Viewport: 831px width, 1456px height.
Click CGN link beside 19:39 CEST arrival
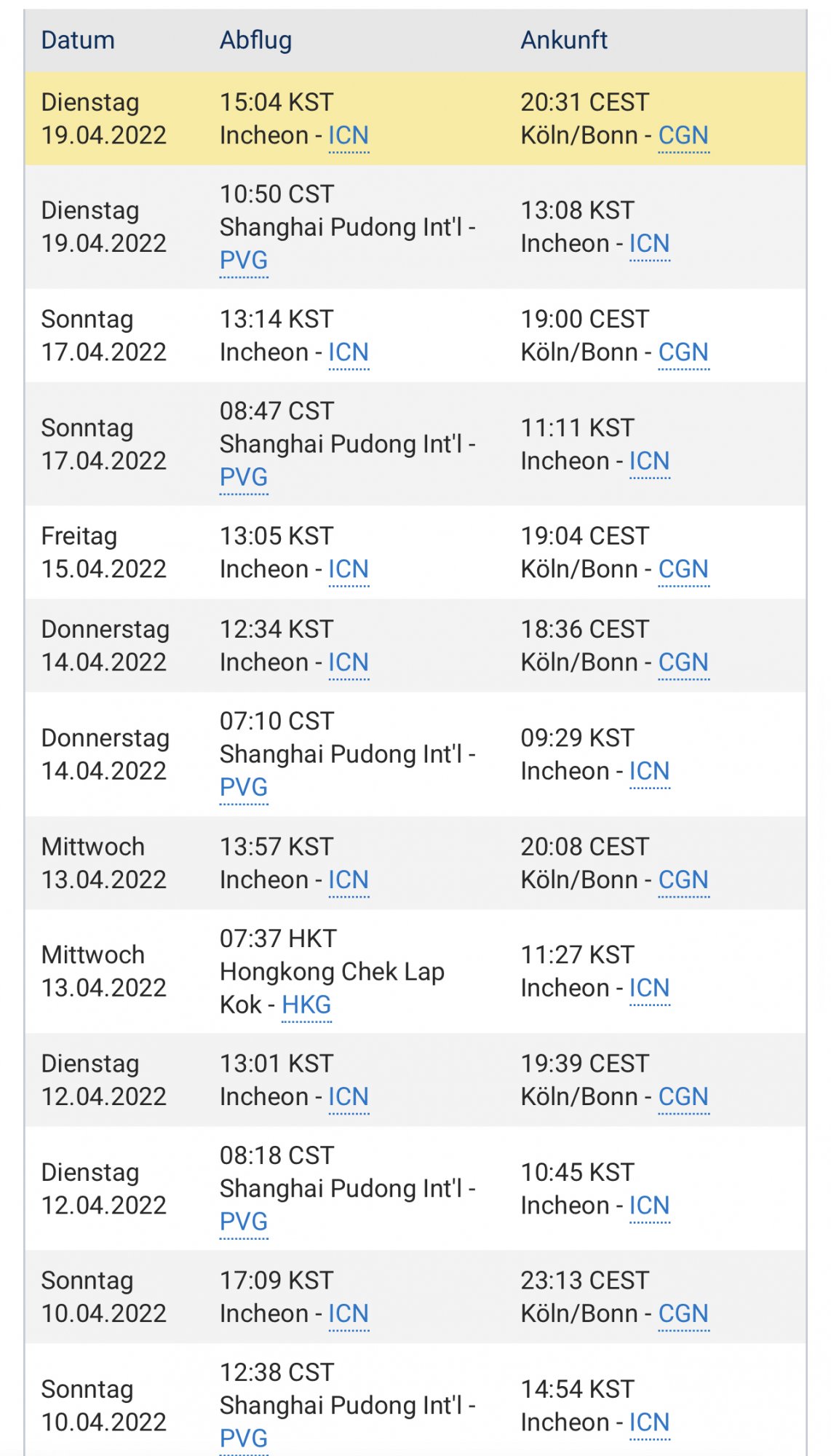point(683,1096)
